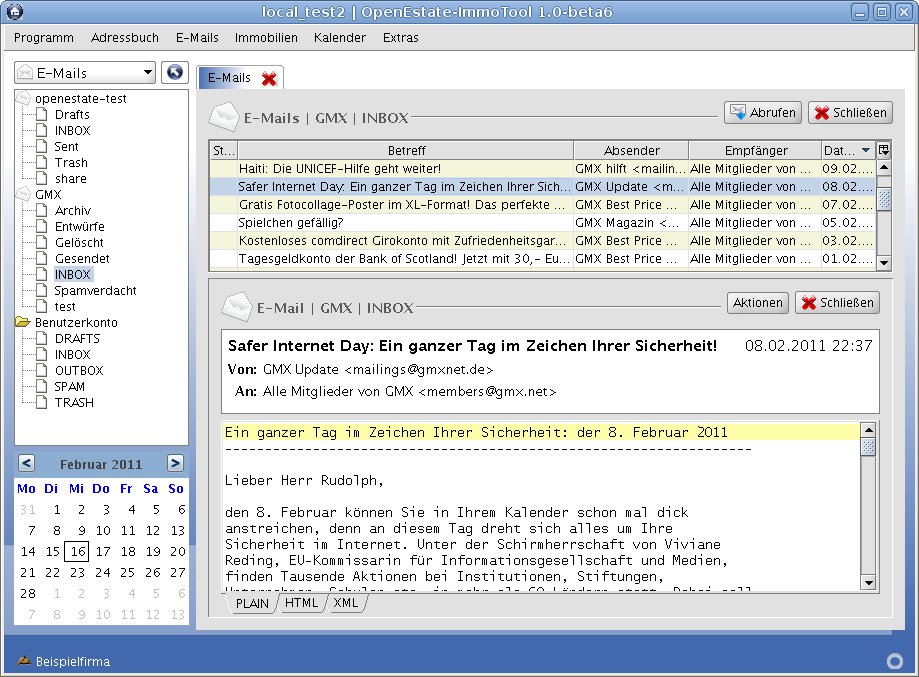Click the envelope icon beside E-Mails GMX INBOX
Screen dimensions: 919x677
tap(224, 117)
